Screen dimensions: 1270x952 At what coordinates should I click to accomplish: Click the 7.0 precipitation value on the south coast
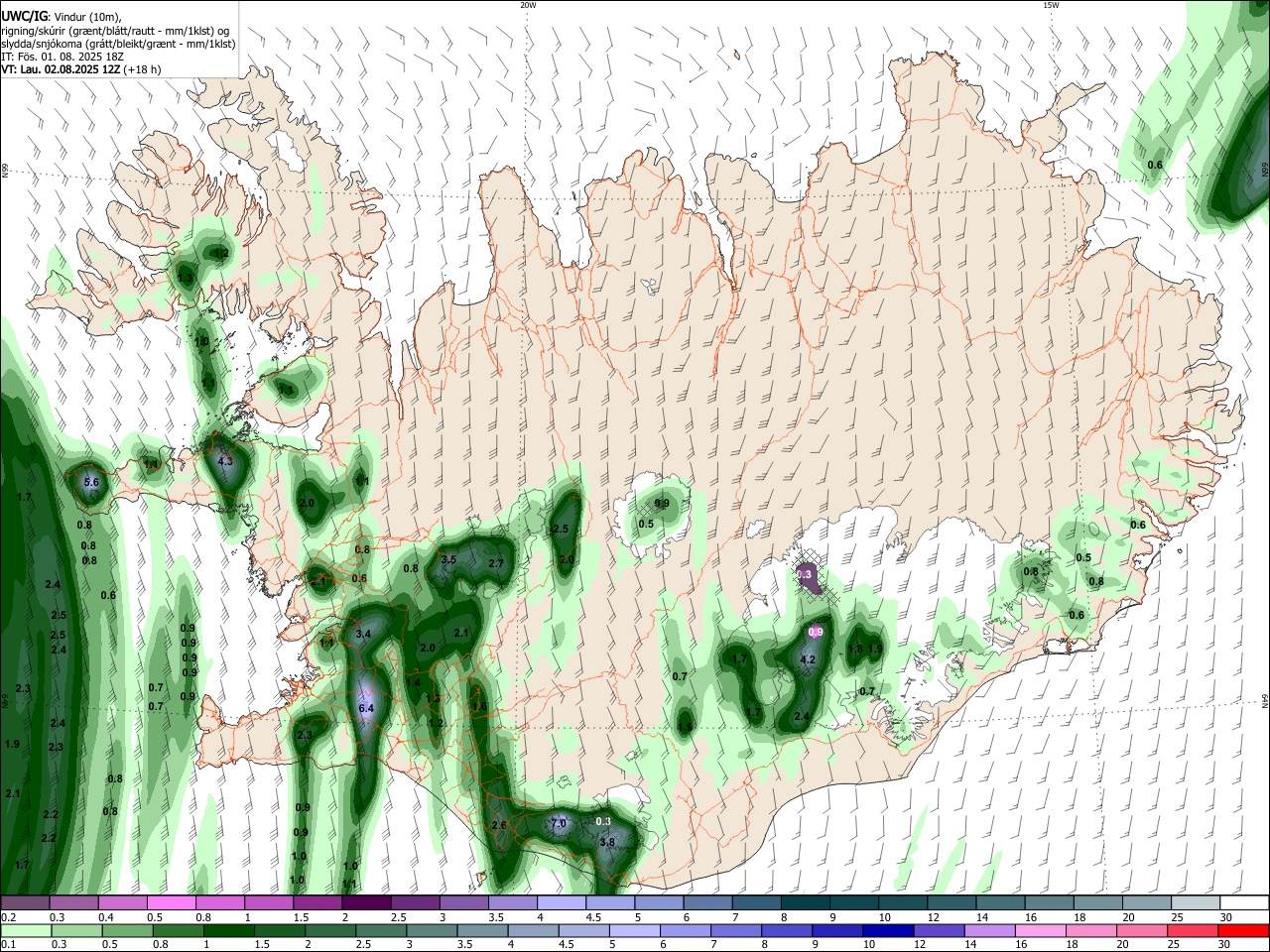coord(559,823)
